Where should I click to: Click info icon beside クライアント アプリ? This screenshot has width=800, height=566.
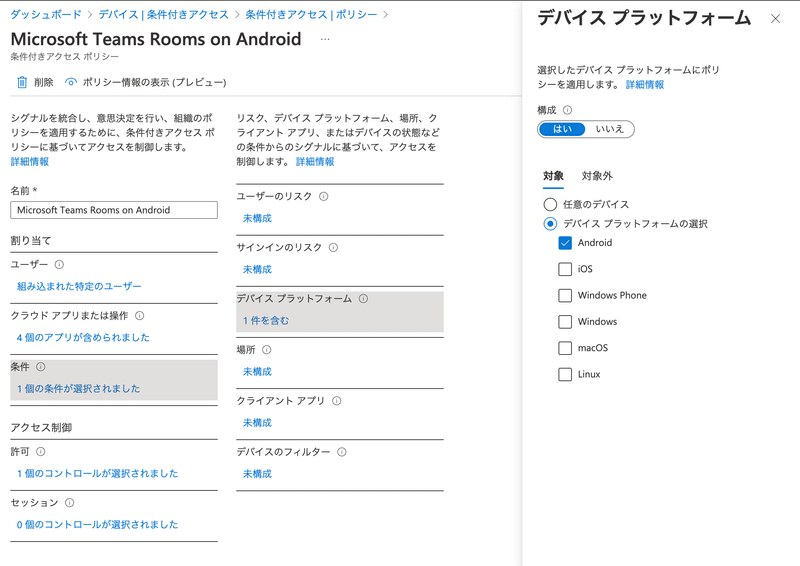coord(337,401)
